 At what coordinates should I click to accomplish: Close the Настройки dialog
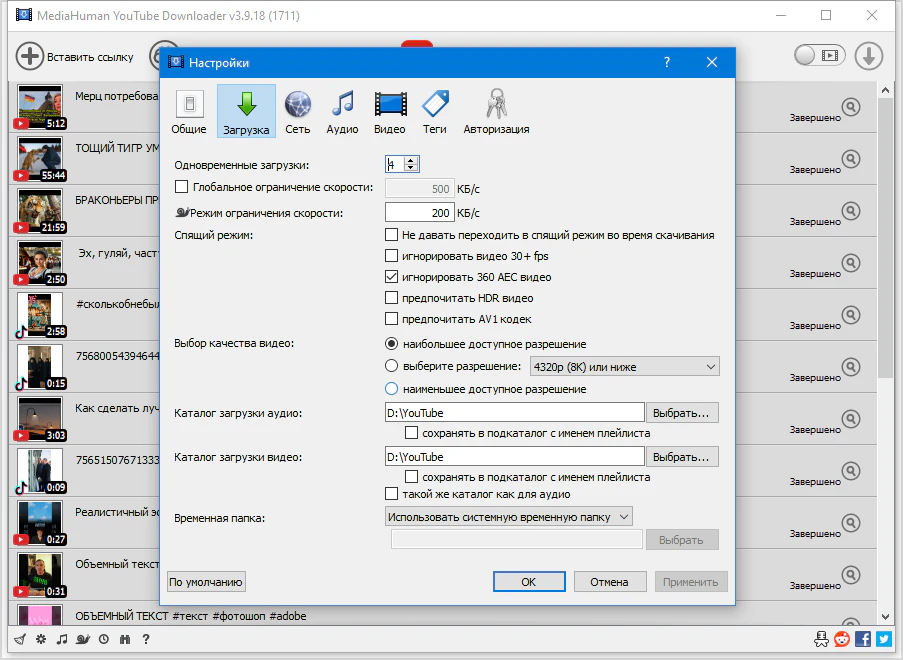point(712,62)
